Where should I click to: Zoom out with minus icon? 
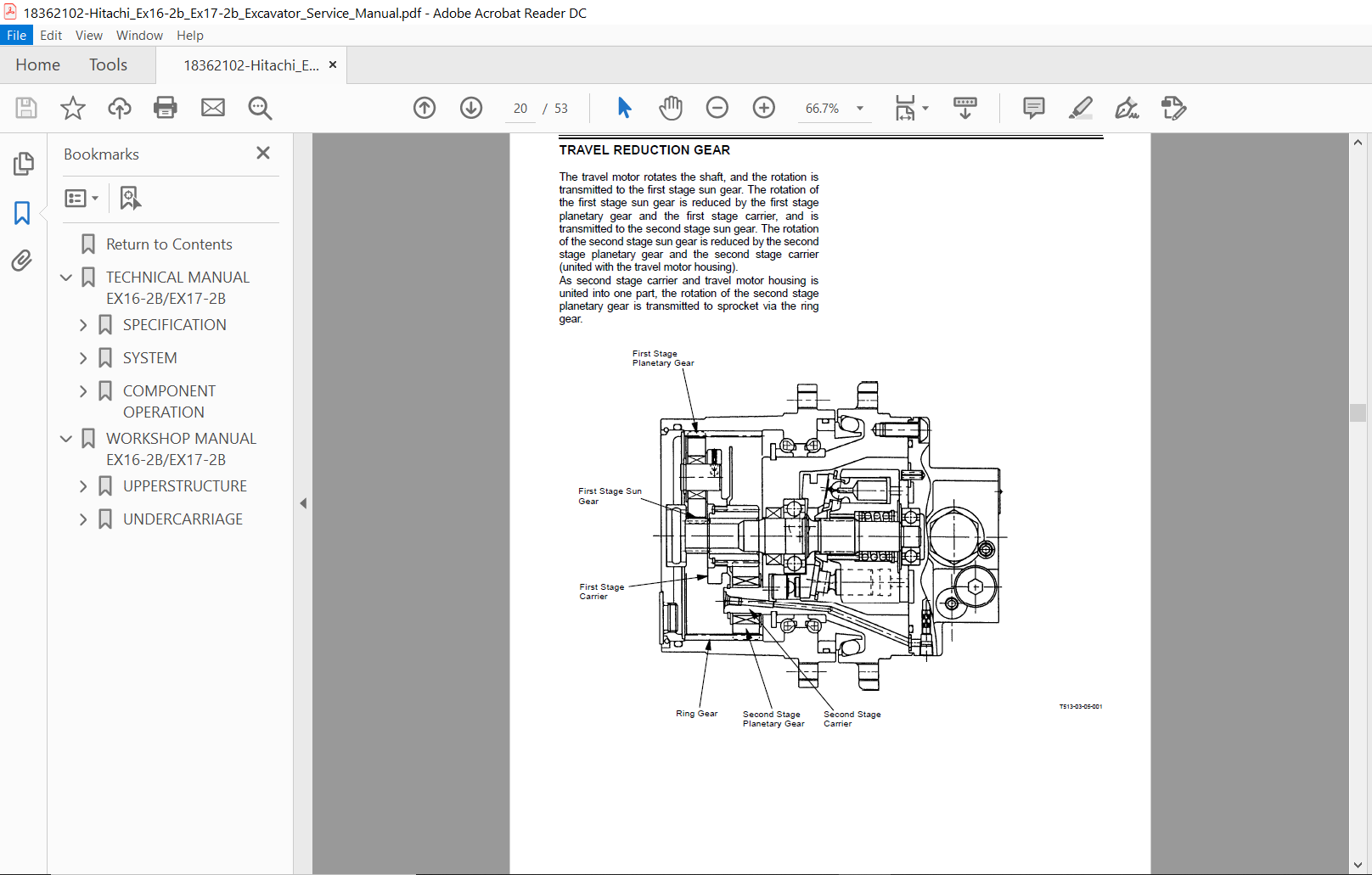click(717, 108)
